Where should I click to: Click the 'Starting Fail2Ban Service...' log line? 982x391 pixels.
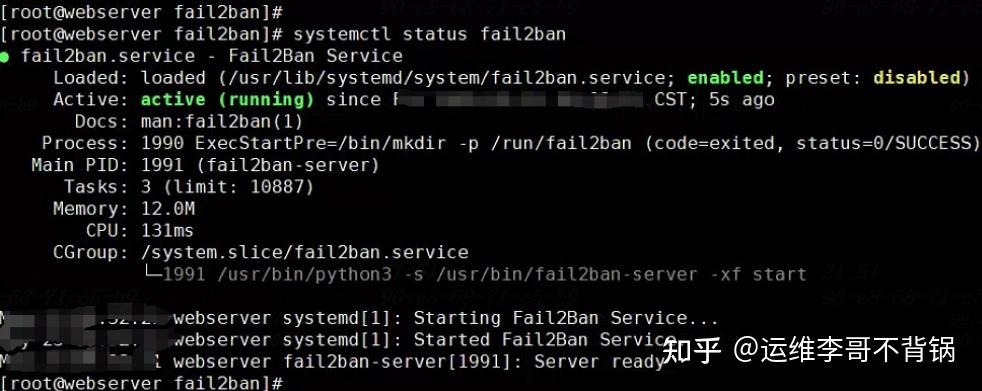566,318
